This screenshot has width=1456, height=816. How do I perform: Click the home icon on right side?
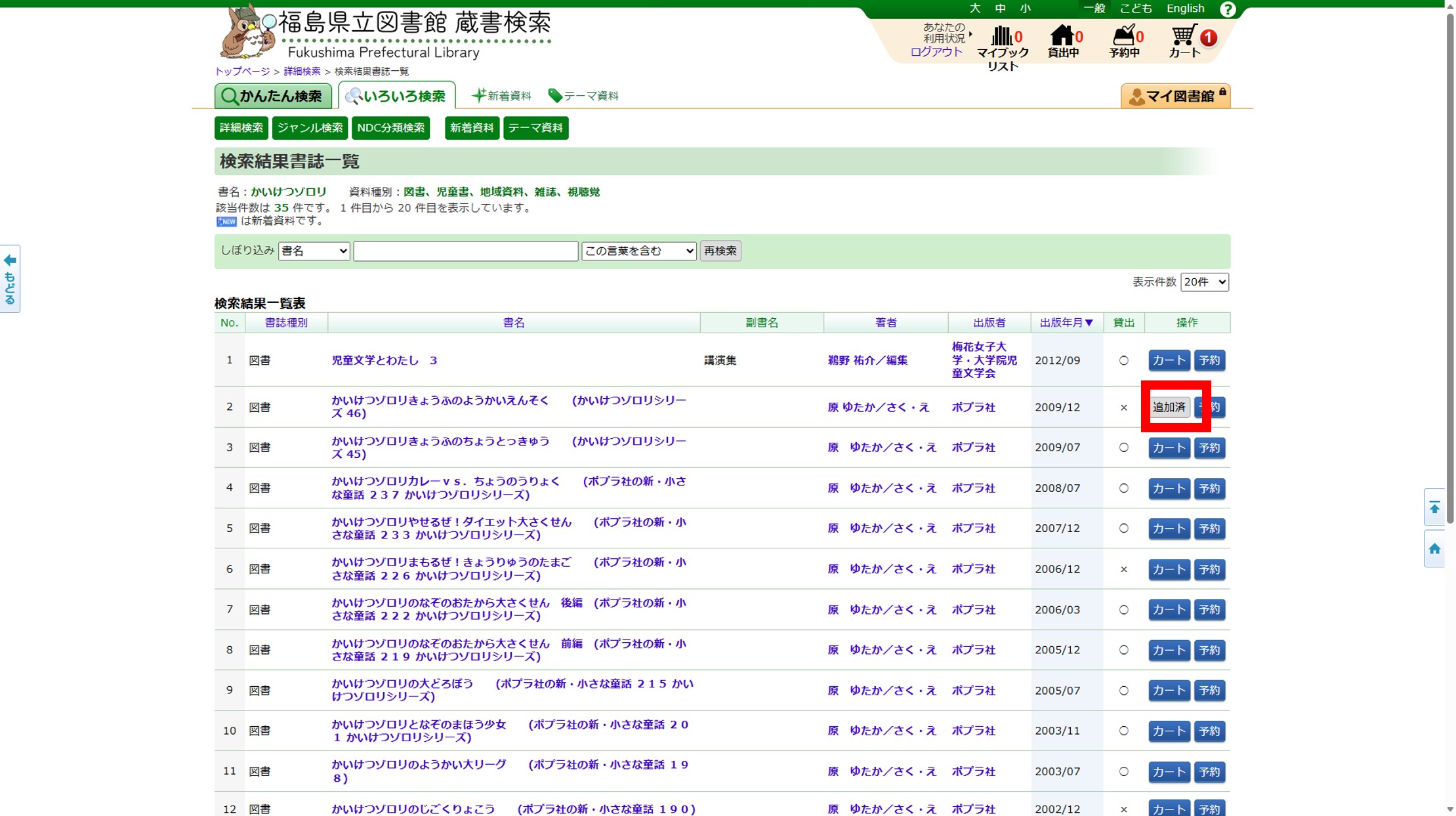pos(1434,549)
